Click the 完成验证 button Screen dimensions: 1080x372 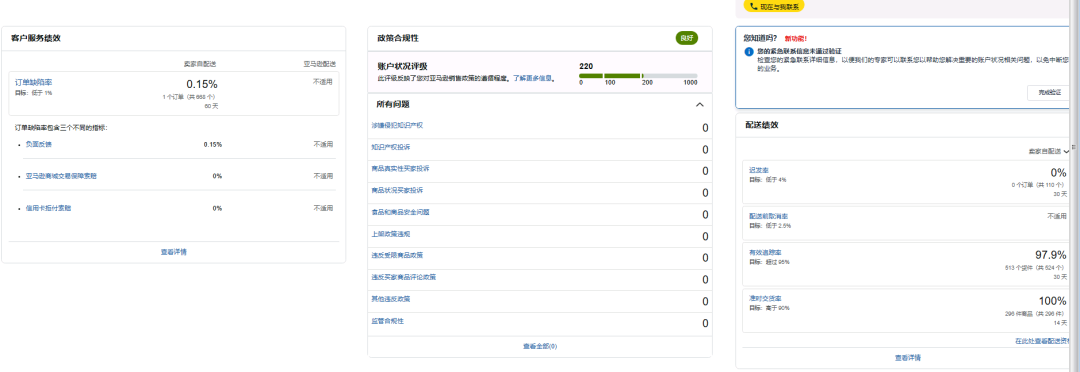(1048, 93)
